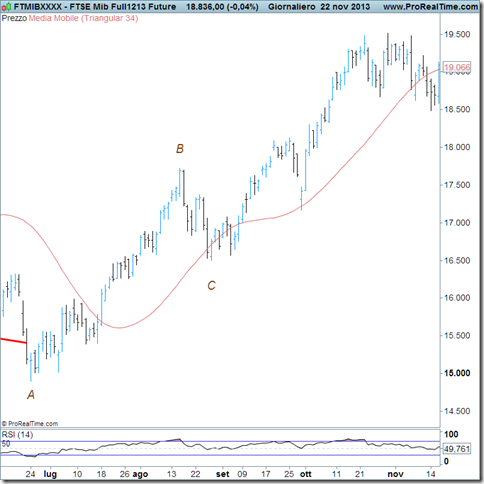Click the set month label on time axis
This screenshot has width=484, height=484.
[223, 474]
